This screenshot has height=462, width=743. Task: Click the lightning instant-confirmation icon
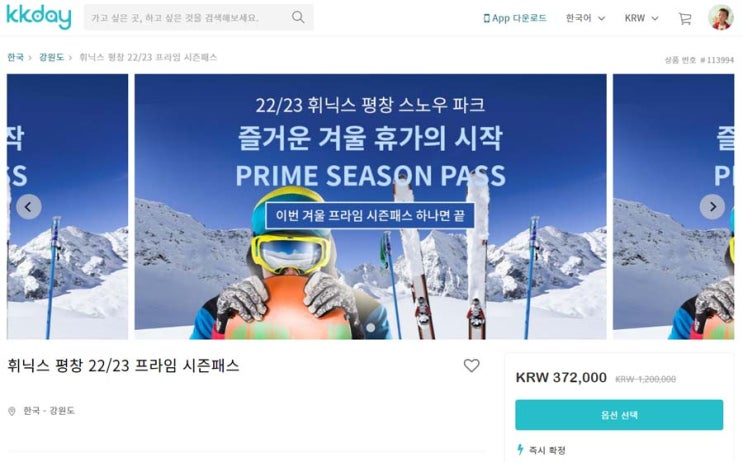tap(520, 449)
